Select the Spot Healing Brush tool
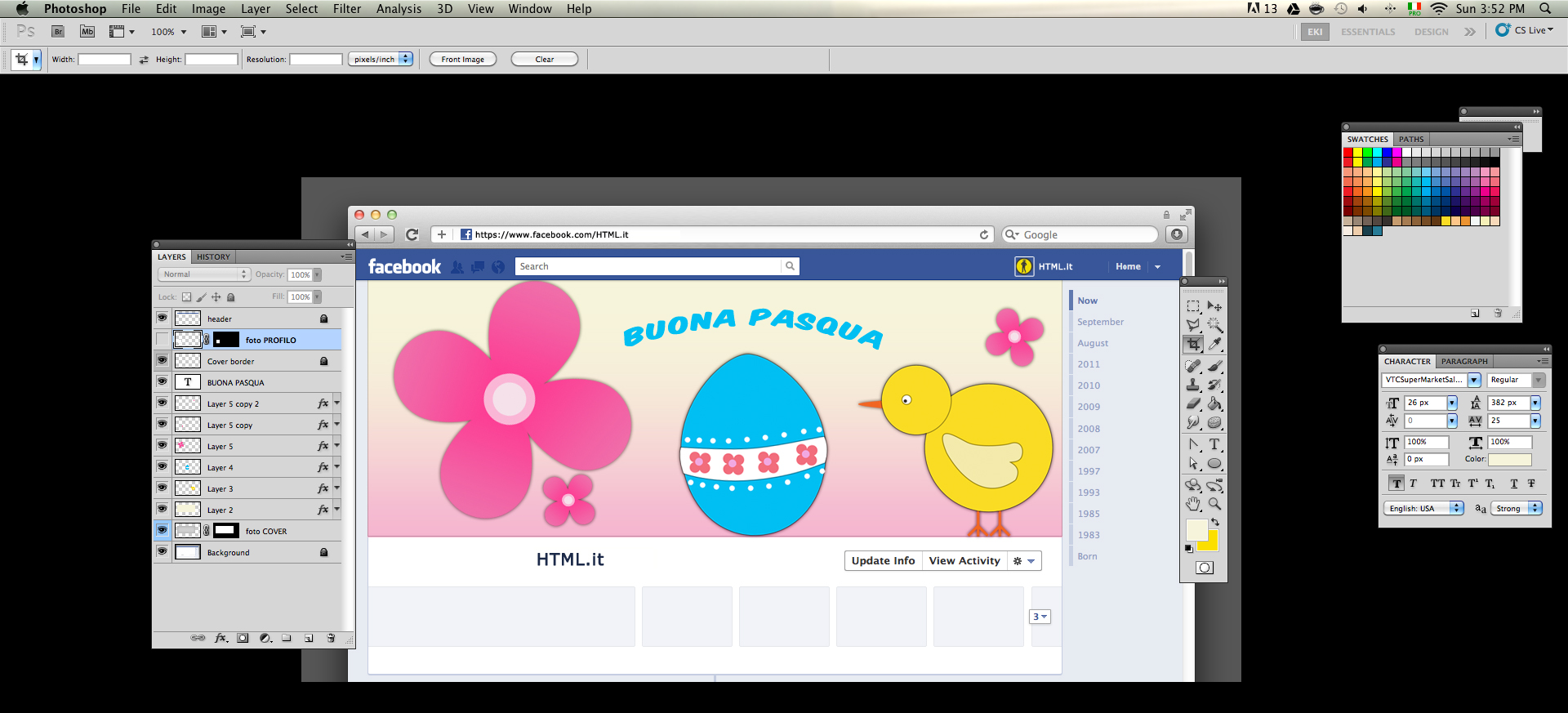1568x713 pixels. pyautogui.click(x=1193, y=366)
